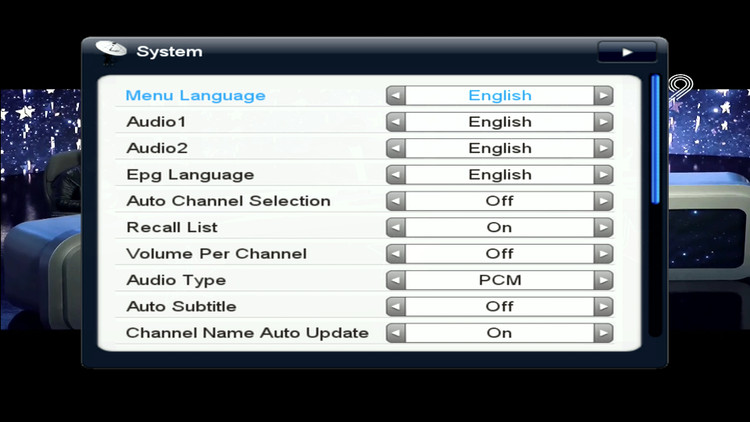Click right arrow for Menu Language
This screenshot has width=750, height=422.
[603, 96]
